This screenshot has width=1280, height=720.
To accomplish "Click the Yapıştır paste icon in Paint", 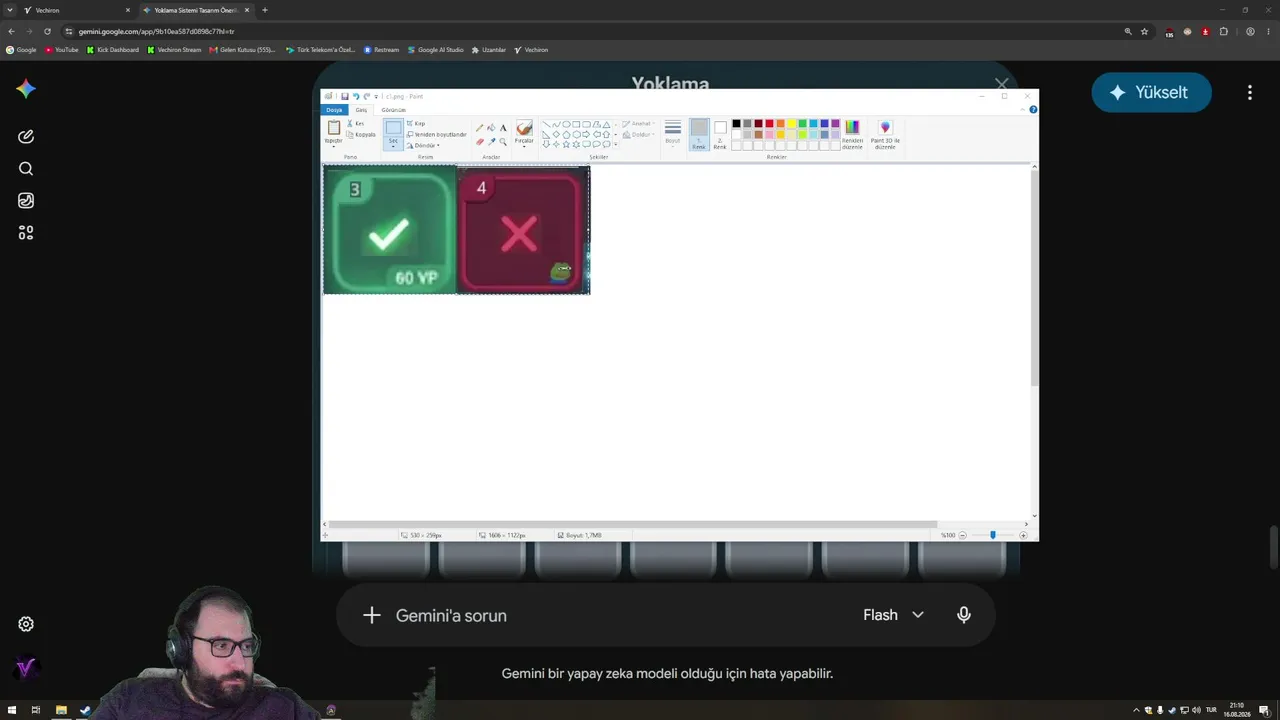I will (334, 128).
